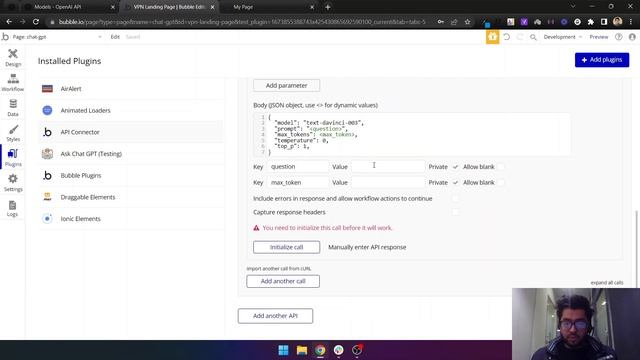
Task: Enable Capture response headers checkbox
Action: [455, 212]
